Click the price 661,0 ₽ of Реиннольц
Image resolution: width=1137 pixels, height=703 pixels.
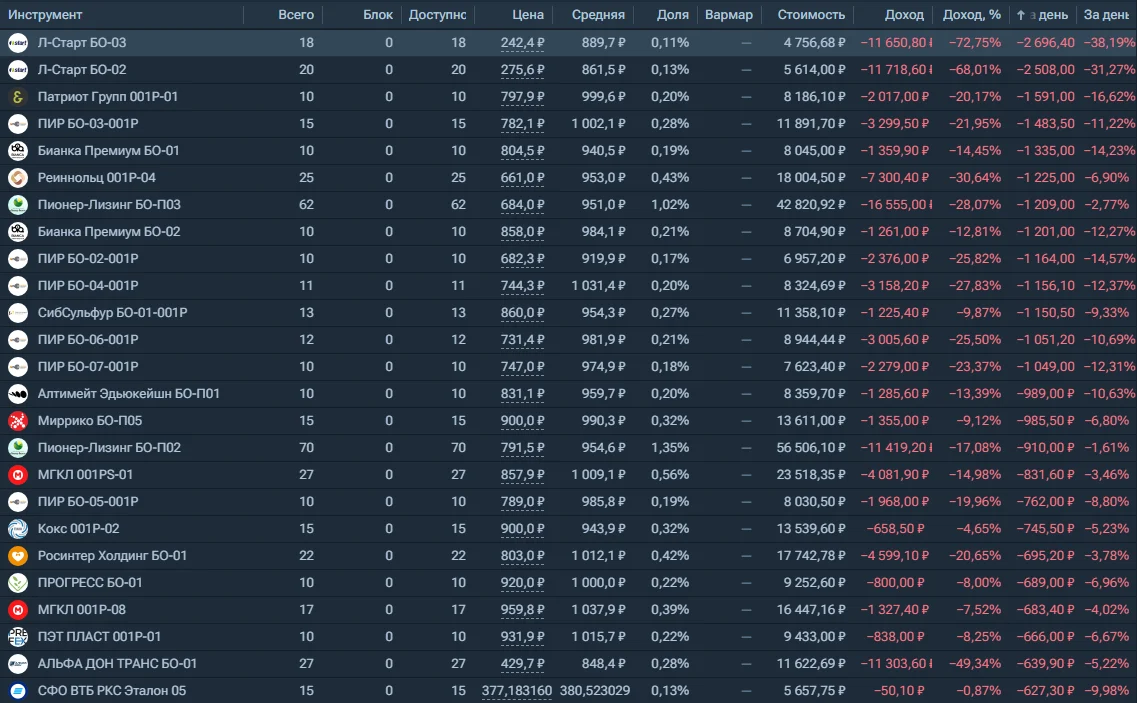pyautogui.click(x=522, y=178)
